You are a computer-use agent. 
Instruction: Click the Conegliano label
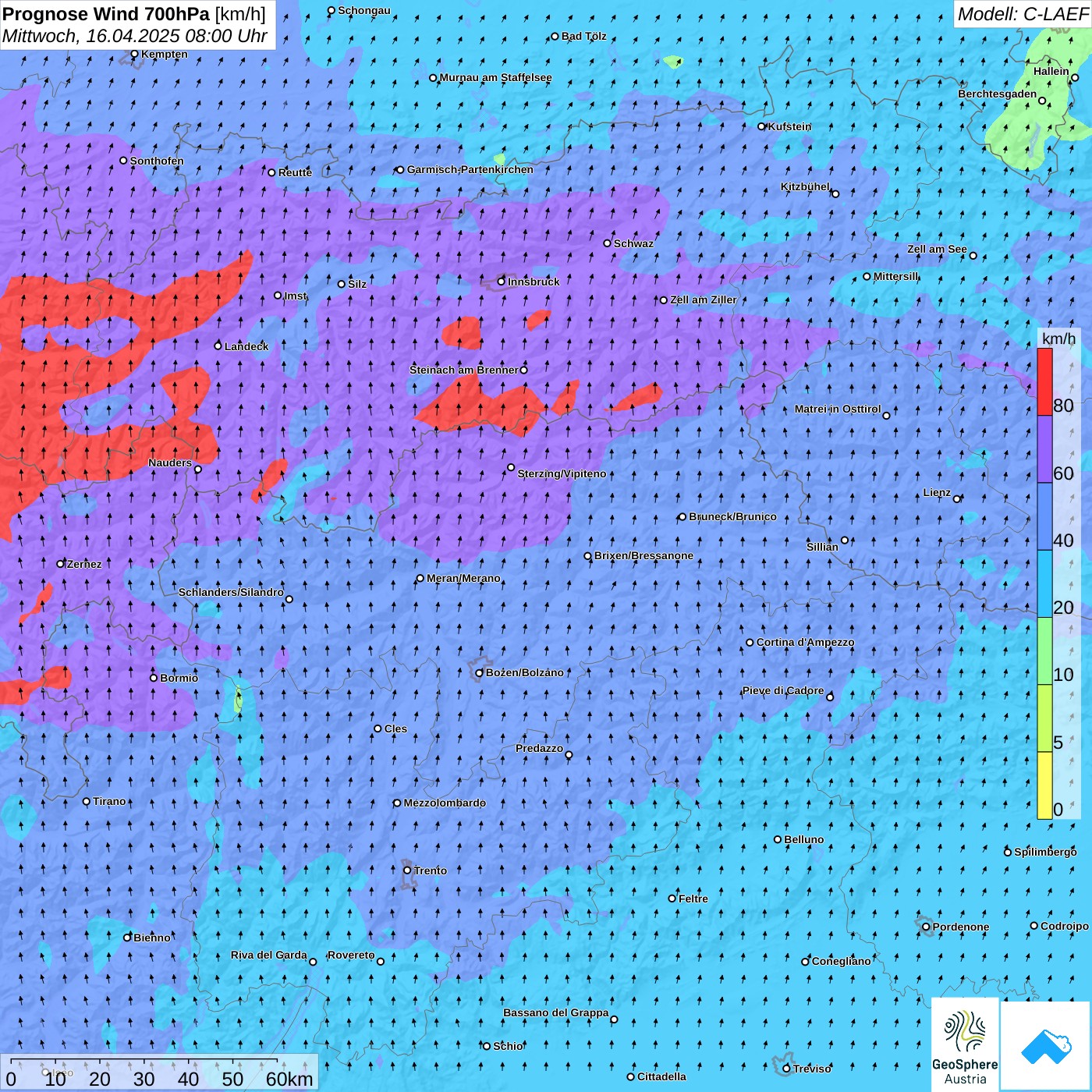click(841, 961)
